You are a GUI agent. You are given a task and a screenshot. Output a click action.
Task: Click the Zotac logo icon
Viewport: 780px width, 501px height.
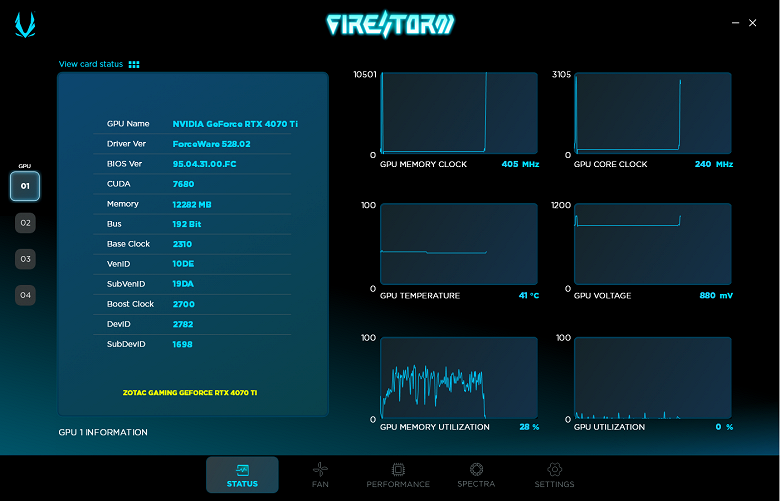(x=25, y=24)
